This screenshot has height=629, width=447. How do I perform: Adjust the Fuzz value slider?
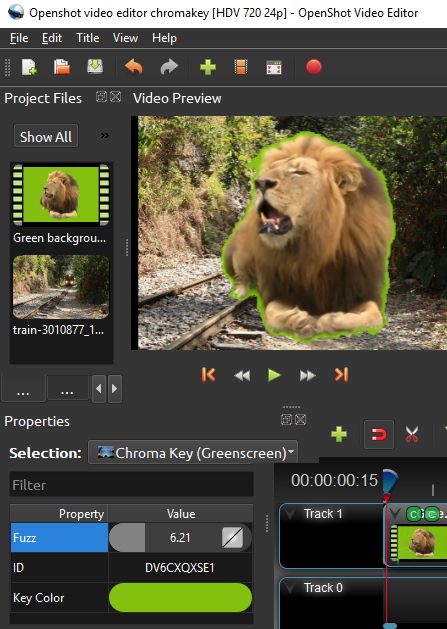[x=180, y=537]
